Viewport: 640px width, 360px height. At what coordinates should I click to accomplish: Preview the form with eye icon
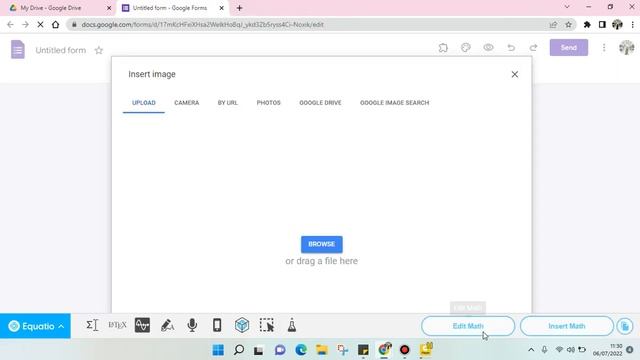pos(488,48)
